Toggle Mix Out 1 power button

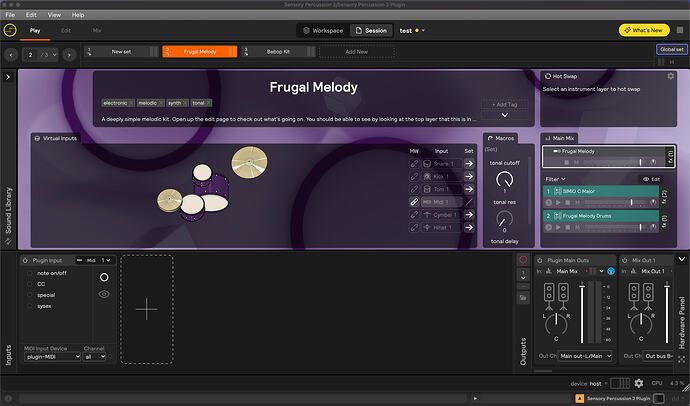coord(625,260)
